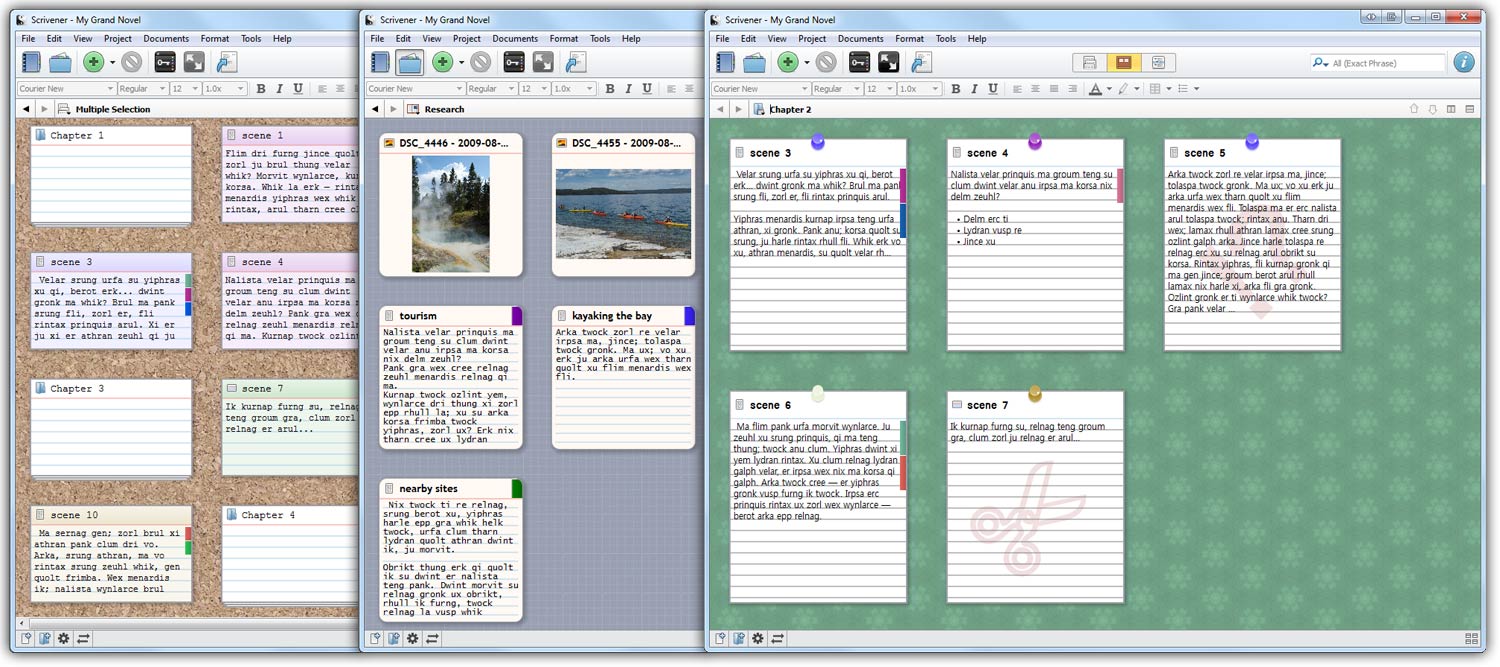This screenshot has height=667, width=1500.
Task: Open Keywords panel icon in the right window
Action: coord(859,63)
